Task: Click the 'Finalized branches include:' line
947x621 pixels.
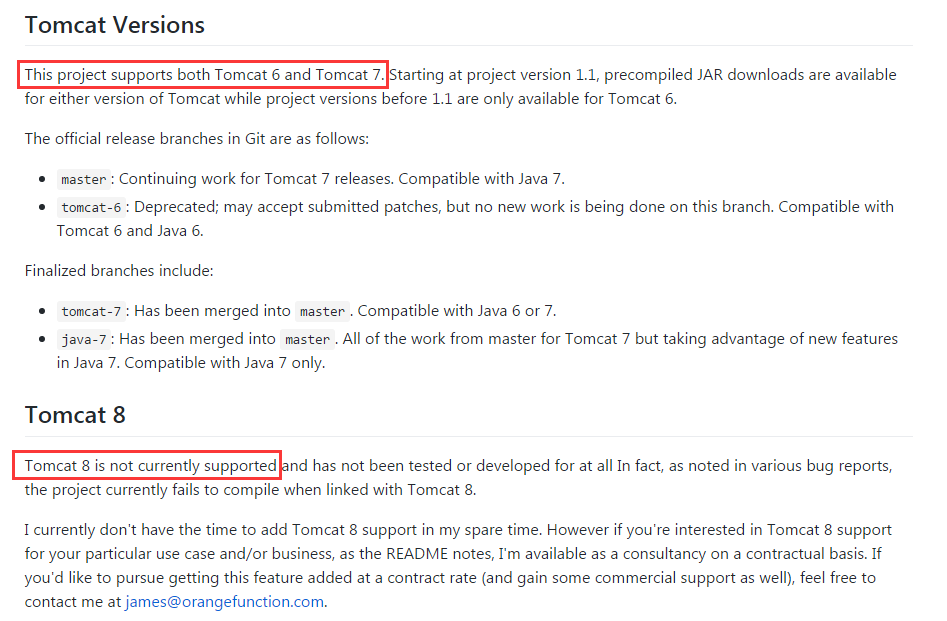Action: click(x=119, y=271)
